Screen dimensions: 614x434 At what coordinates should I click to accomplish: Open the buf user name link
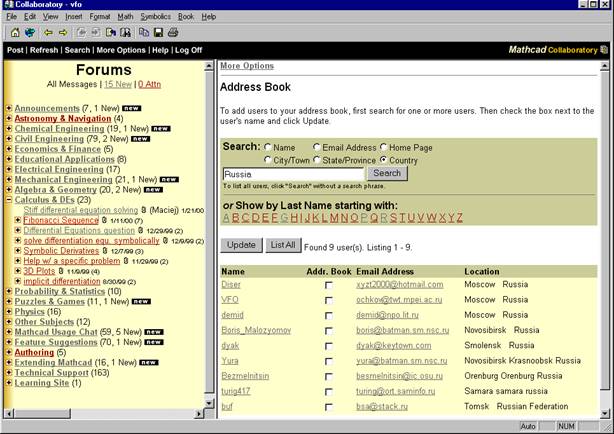(227, 407)
